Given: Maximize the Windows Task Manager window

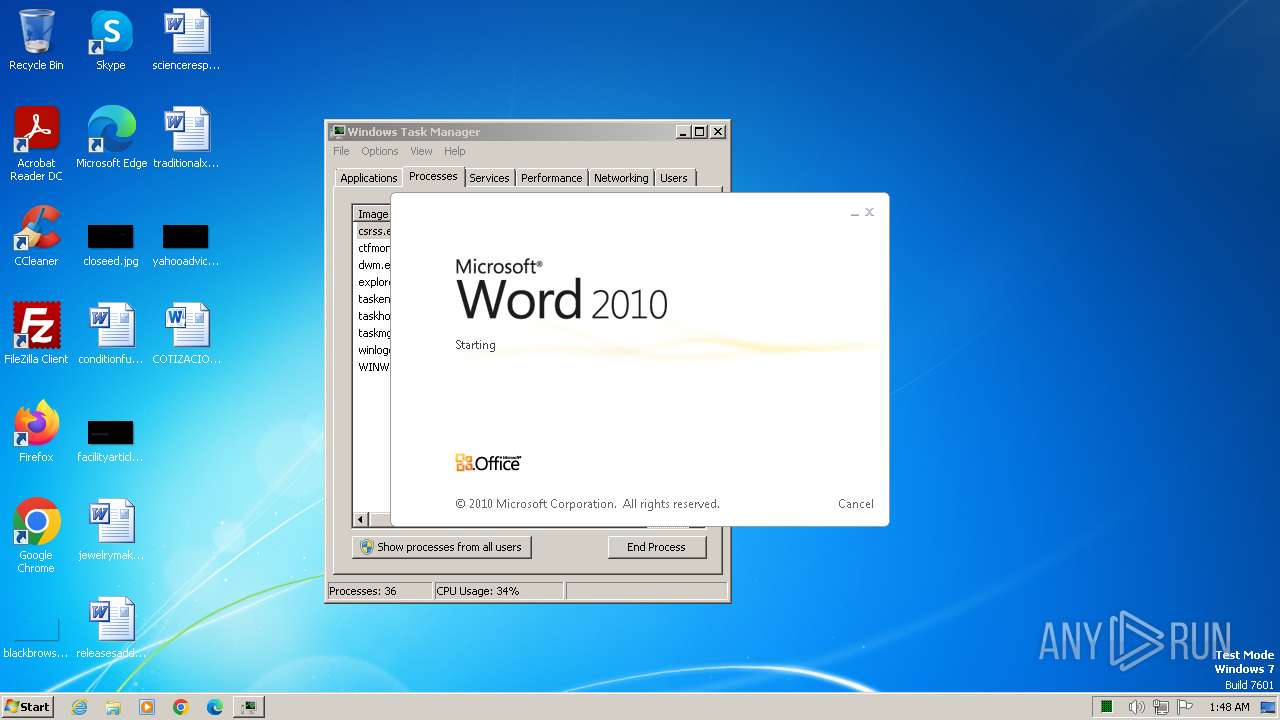Looking at the screenshot, I should pos(700,132).
